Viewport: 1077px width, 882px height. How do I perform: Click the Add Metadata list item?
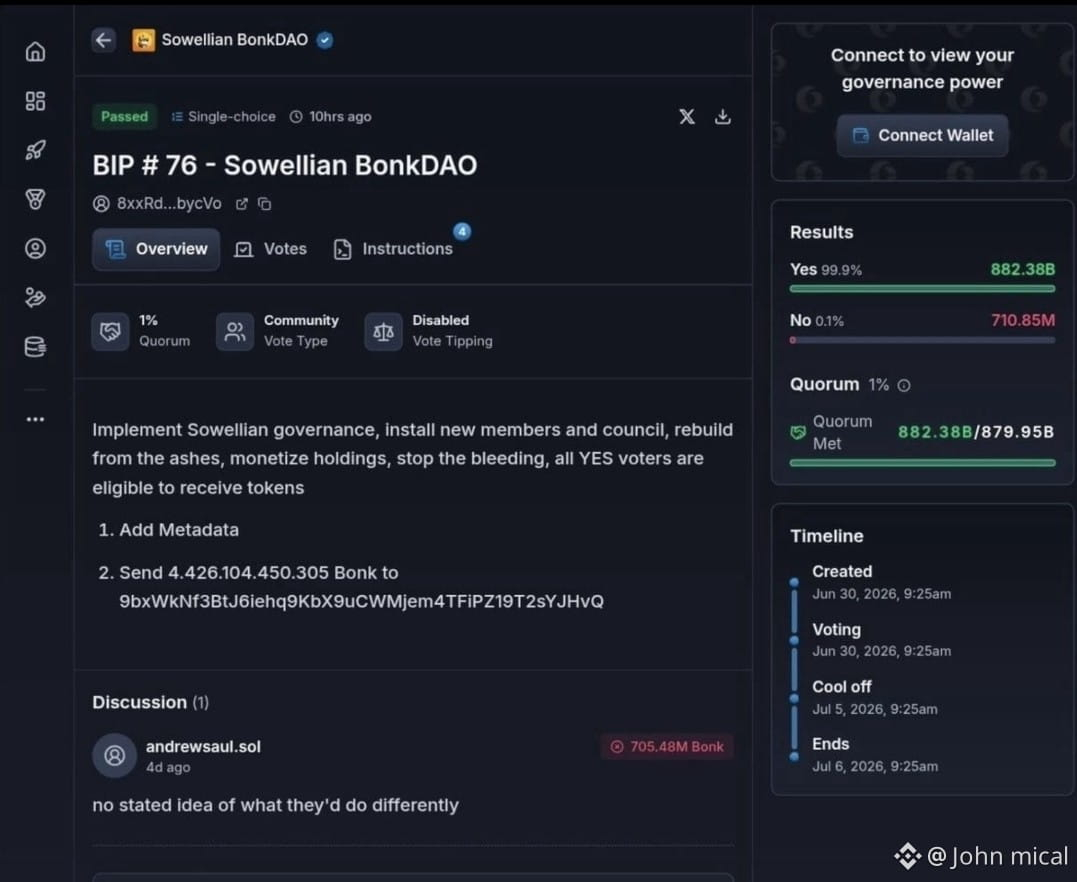coord(179,530)
